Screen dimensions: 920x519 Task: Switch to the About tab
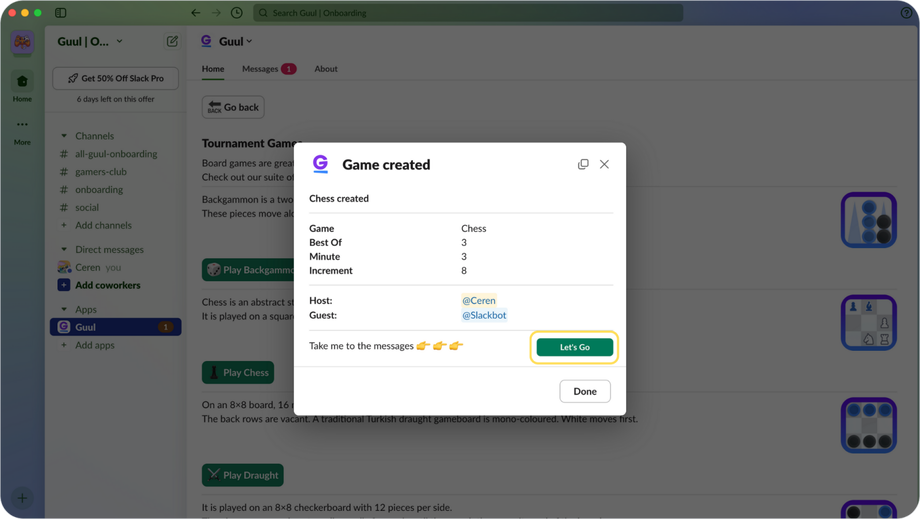pos(326,69)
